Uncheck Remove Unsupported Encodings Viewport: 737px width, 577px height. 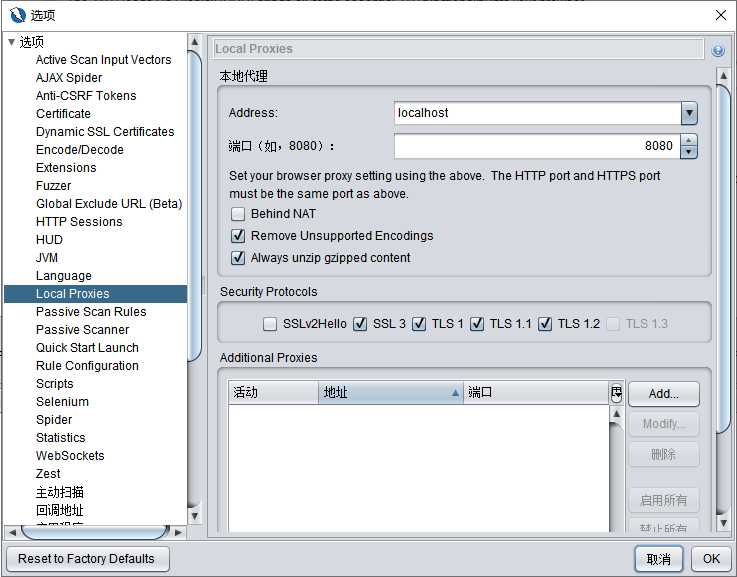click(238, 236)
